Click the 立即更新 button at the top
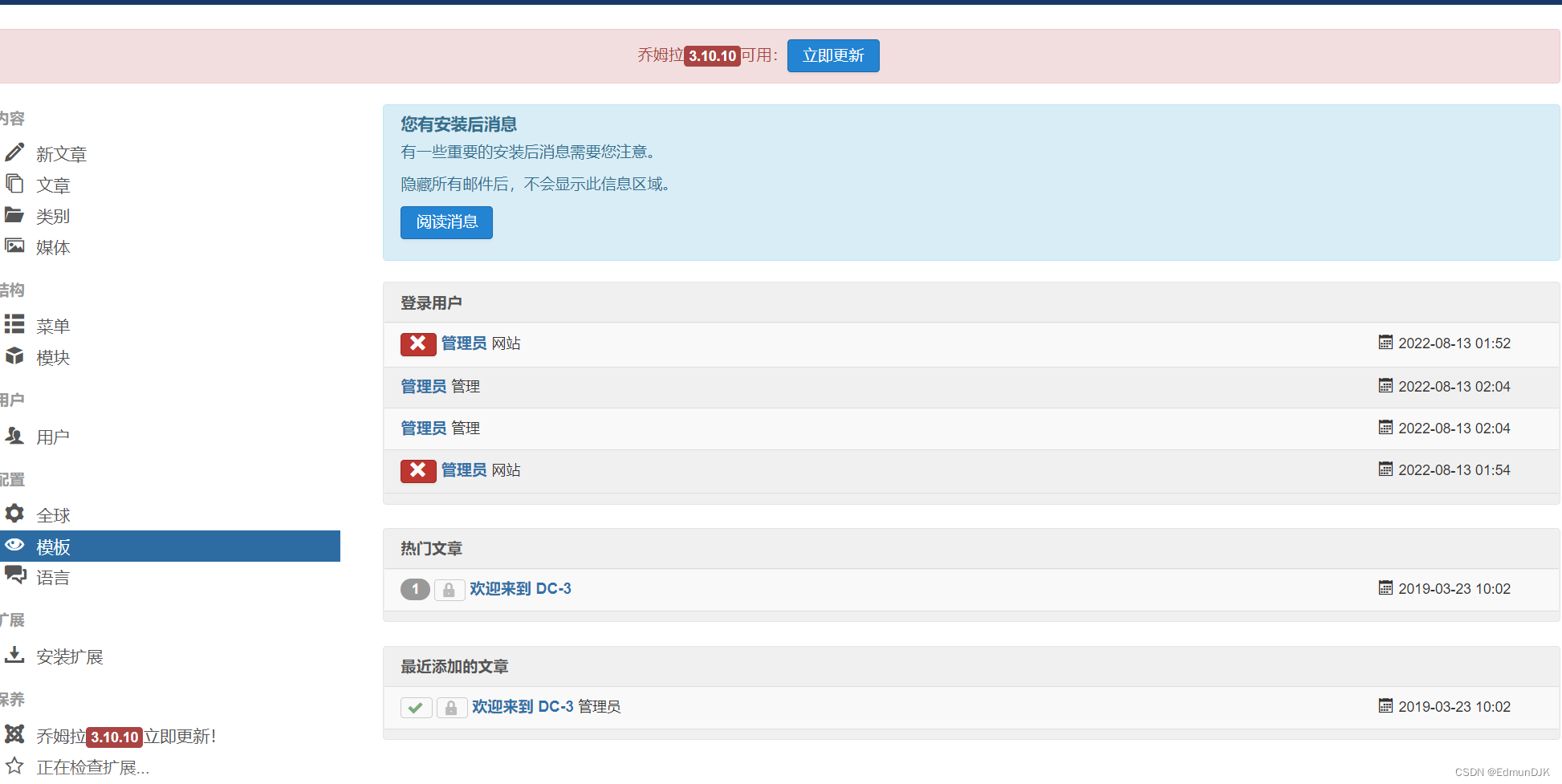This screenshot has width=1562, height=784. point(832,55)
